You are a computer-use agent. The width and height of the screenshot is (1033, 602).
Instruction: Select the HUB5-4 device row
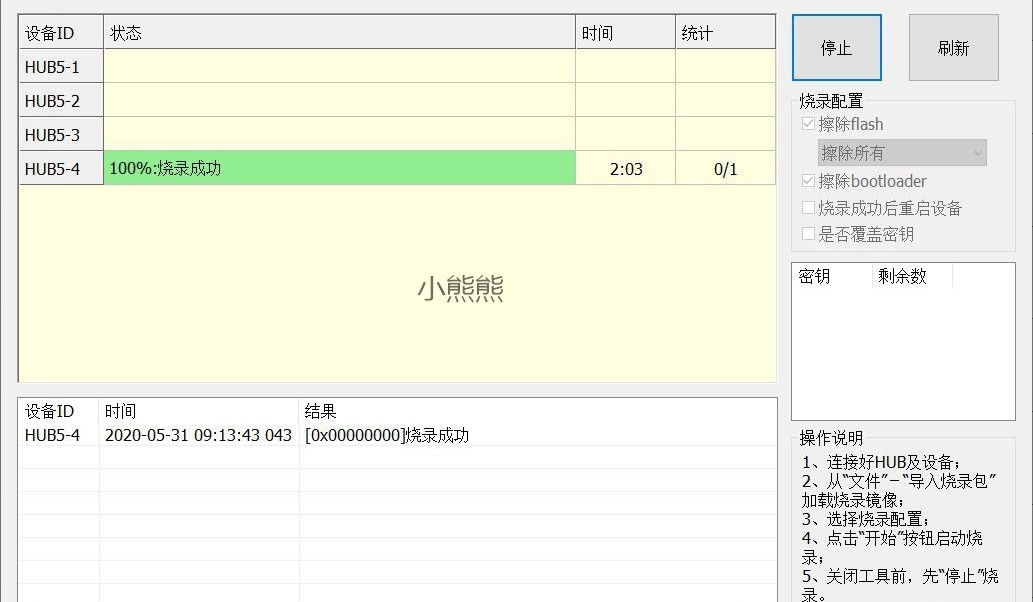click(x=58, y=167)
